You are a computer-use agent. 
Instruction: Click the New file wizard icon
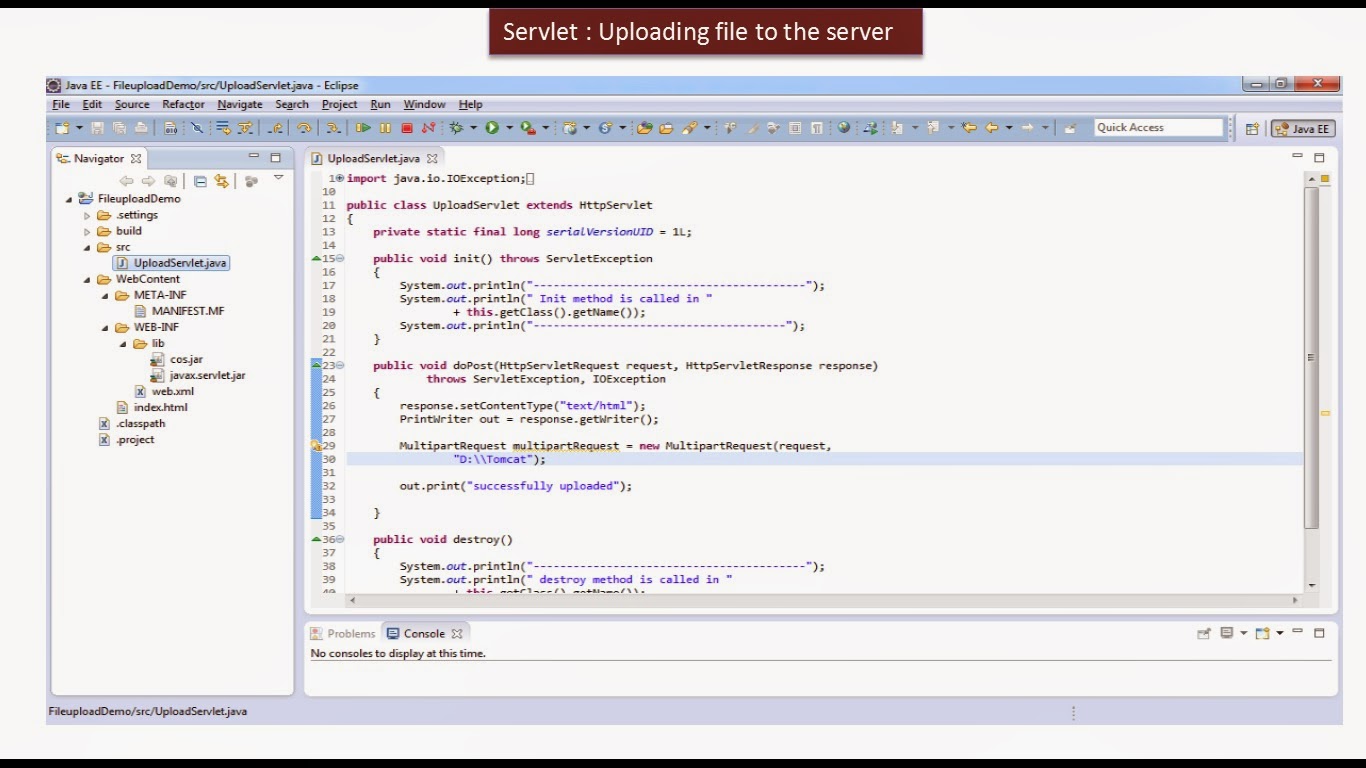pos(61,128)
